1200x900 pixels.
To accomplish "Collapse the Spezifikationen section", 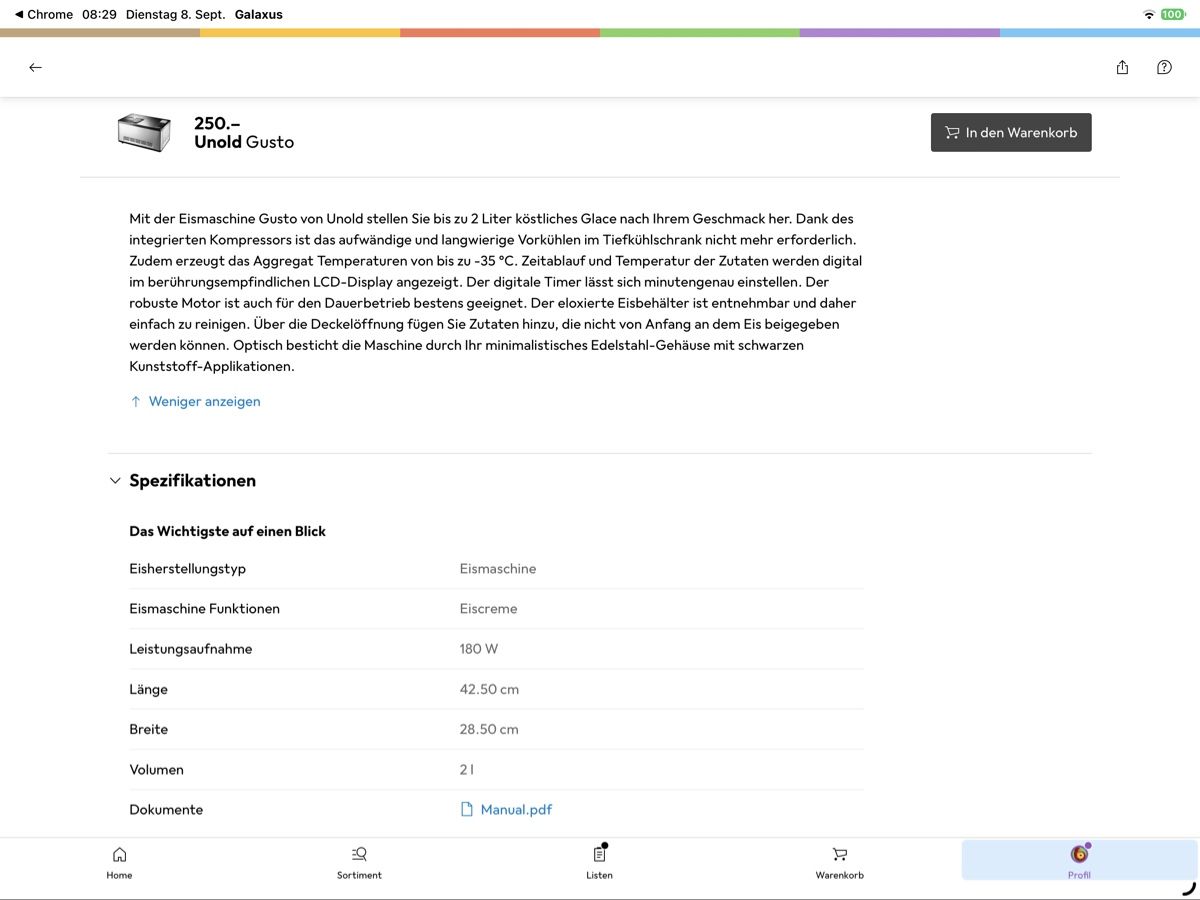I will [x=183, y=480].
